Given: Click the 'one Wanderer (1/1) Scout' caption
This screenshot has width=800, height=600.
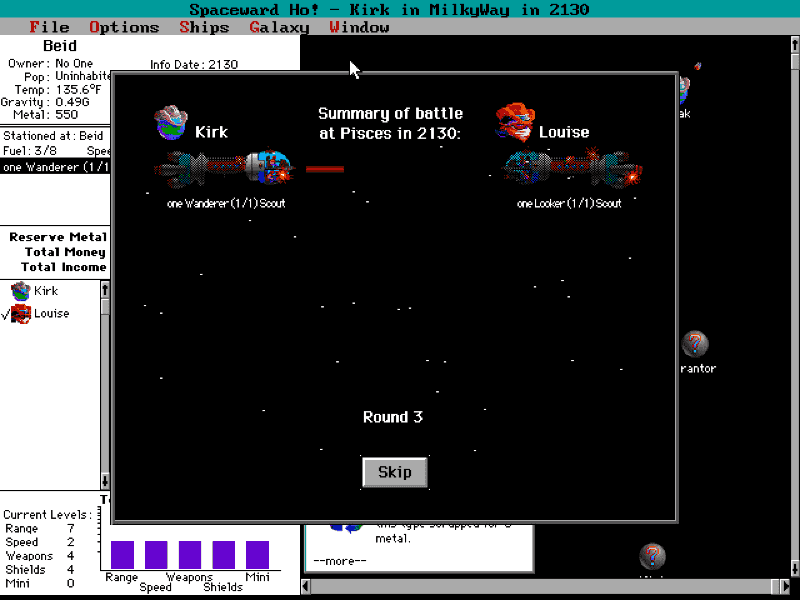Looking at the screenshot, I should click(x=226, y=203).
